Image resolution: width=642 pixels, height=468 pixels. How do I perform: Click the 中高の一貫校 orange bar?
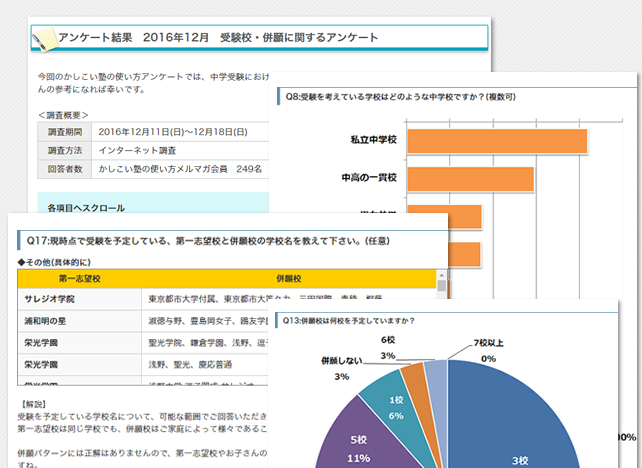click(470, 179)
